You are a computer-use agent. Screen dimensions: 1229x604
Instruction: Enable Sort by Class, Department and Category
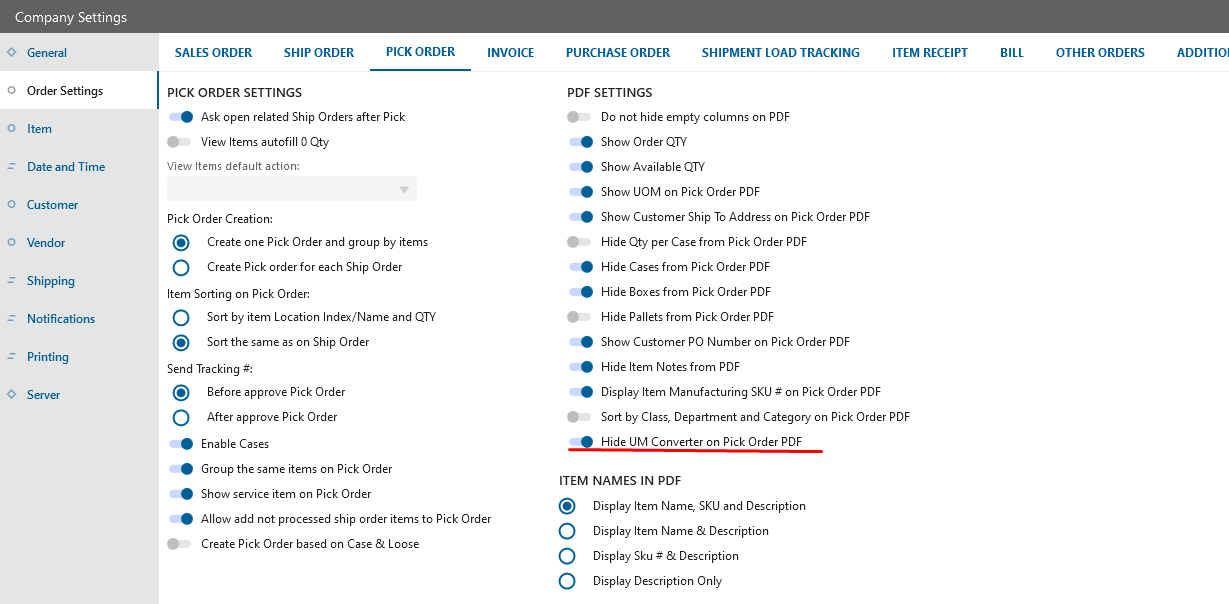(x=580, y=417)
